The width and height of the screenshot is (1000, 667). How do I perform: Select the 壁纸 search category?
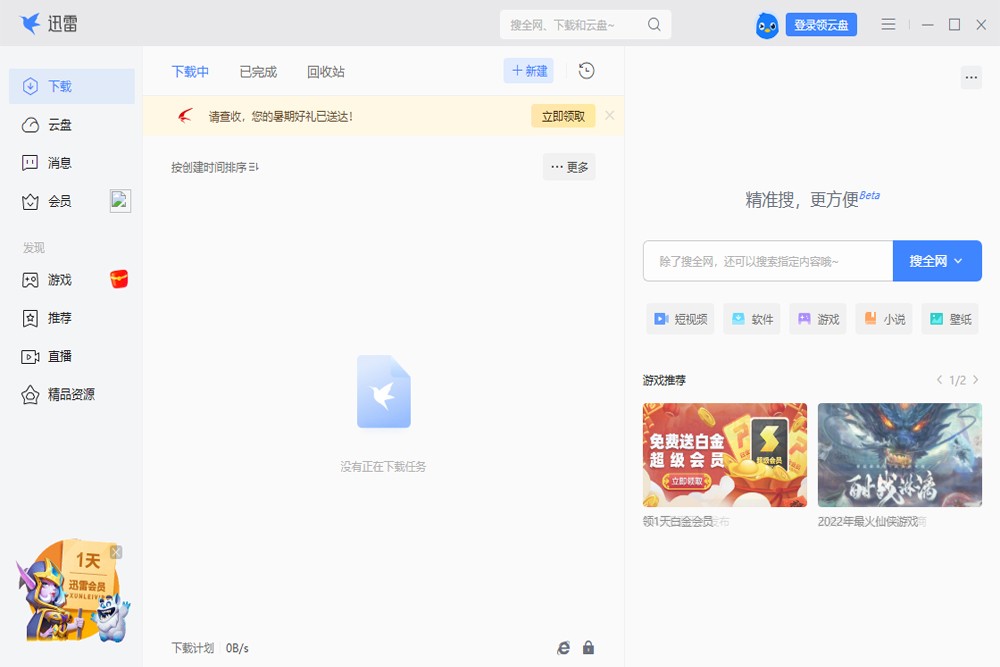click(x=950, y=319)
